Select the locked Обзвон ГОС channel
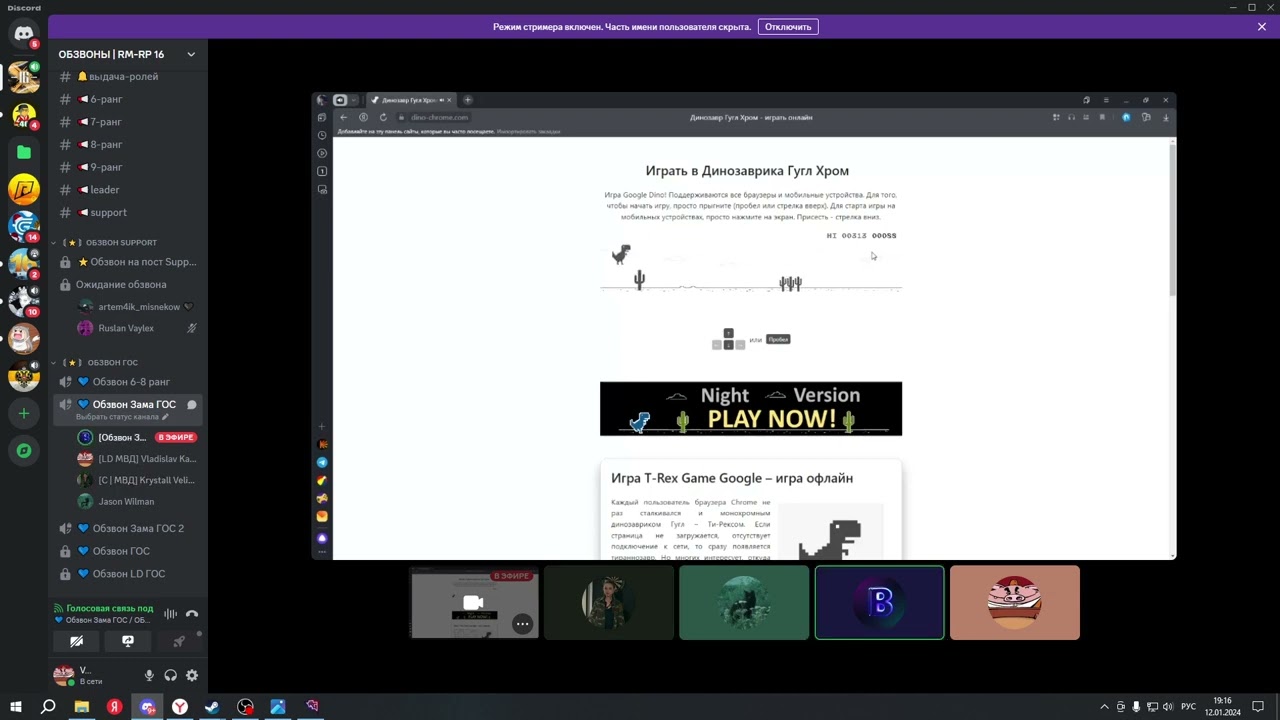Viewport: 1280px width, 720px height. (127, 551)
